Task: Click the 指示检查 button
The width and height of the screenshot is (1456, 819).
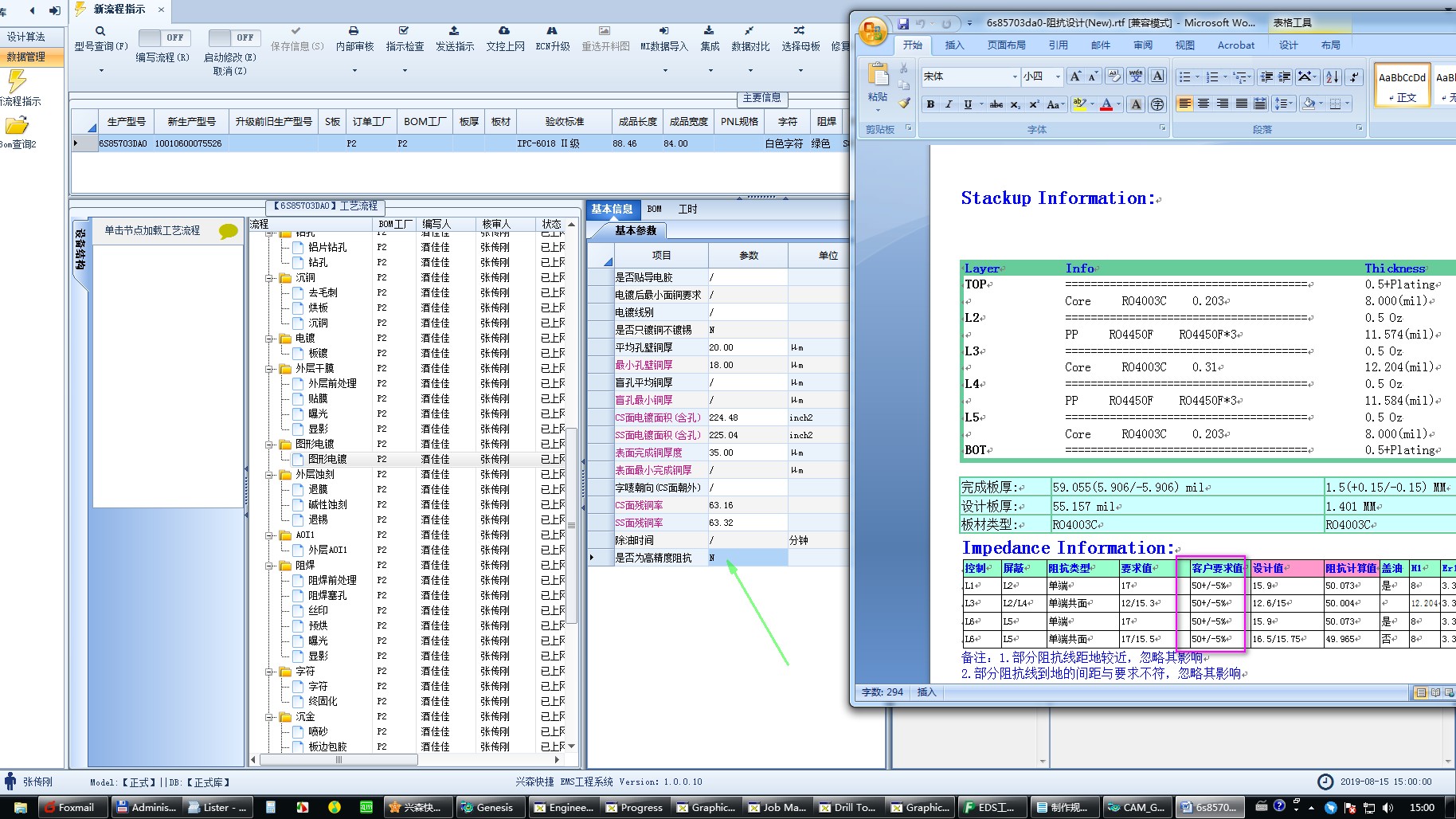Action: coord(405,38)
